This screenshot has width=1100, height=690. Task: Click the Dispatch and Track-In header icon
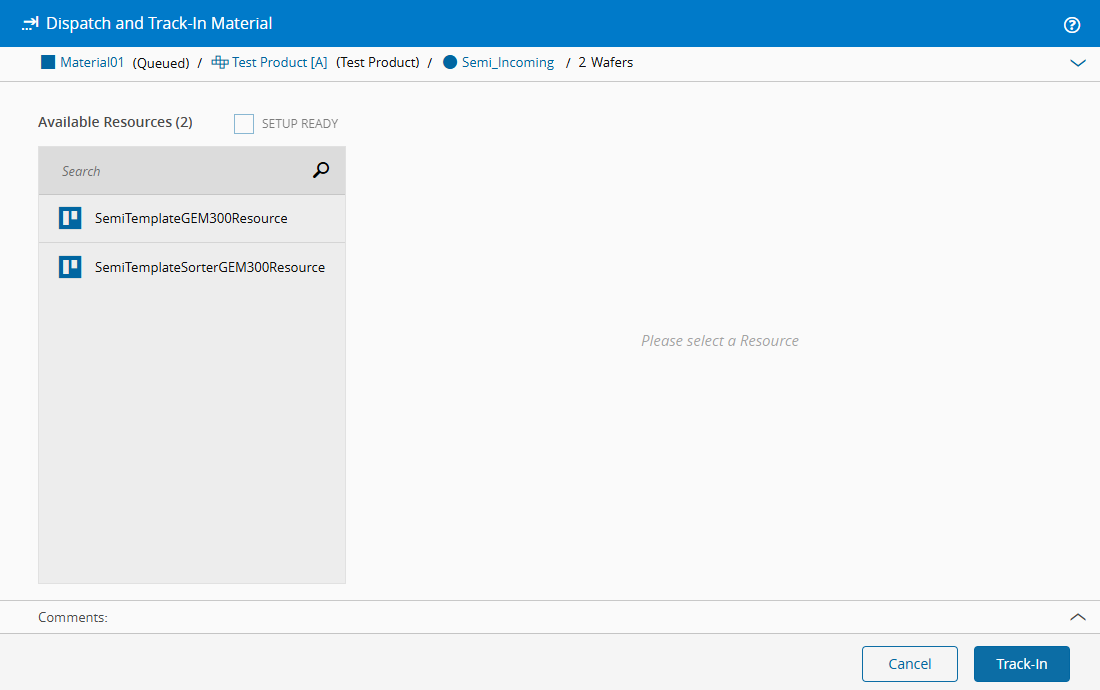click(x=30, y=23)
